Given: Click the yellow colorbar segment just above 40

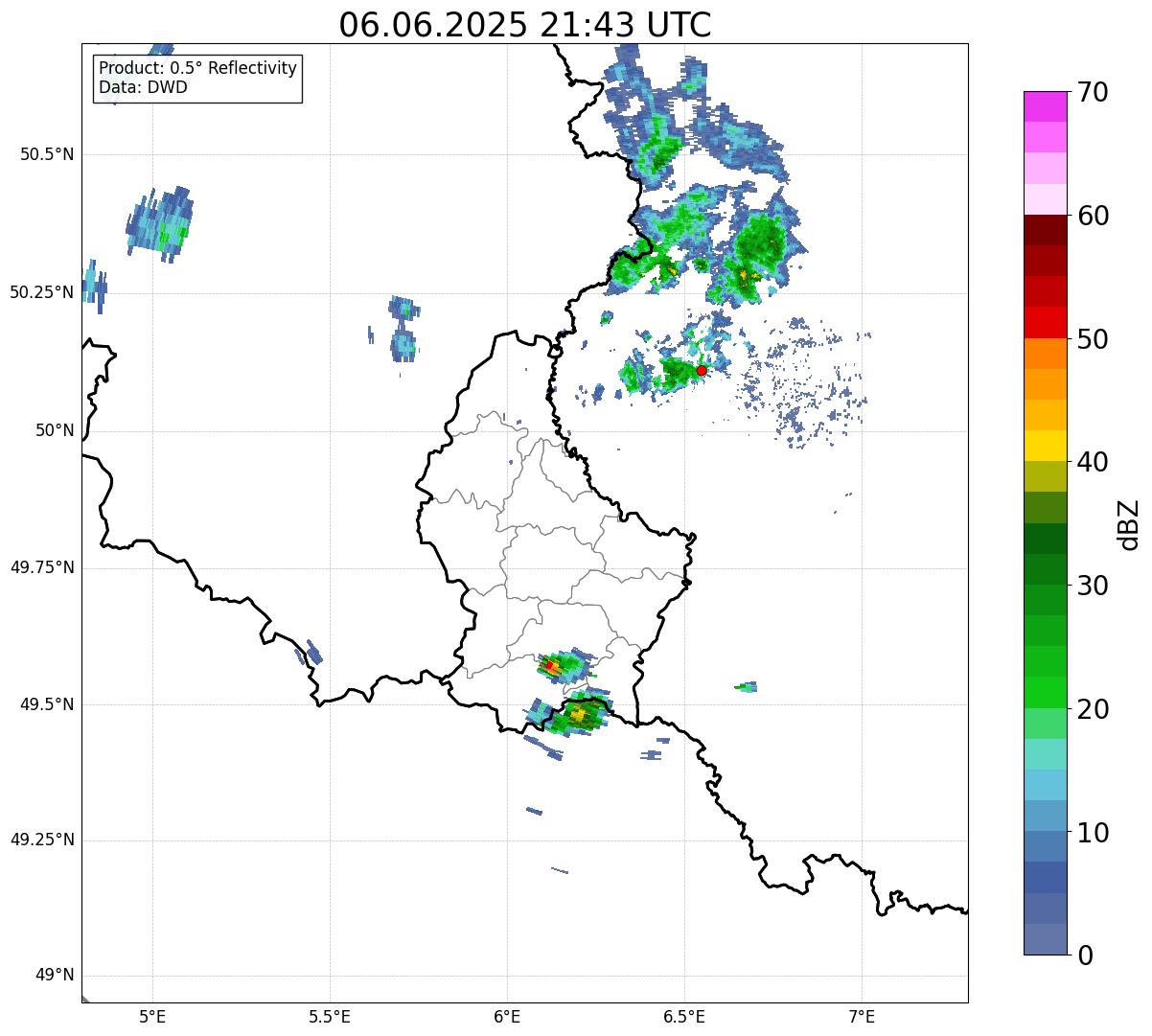Looking at the screenshot, I should 1045,446.
